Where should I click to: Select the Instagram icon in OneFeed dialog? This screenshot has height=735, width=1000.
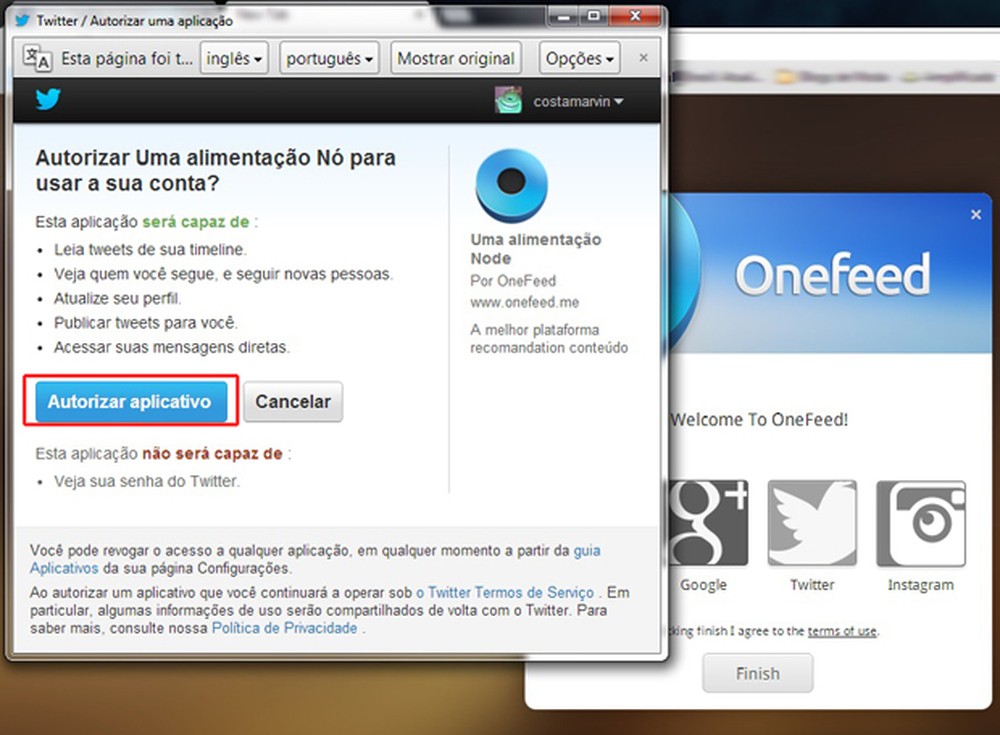920,522
